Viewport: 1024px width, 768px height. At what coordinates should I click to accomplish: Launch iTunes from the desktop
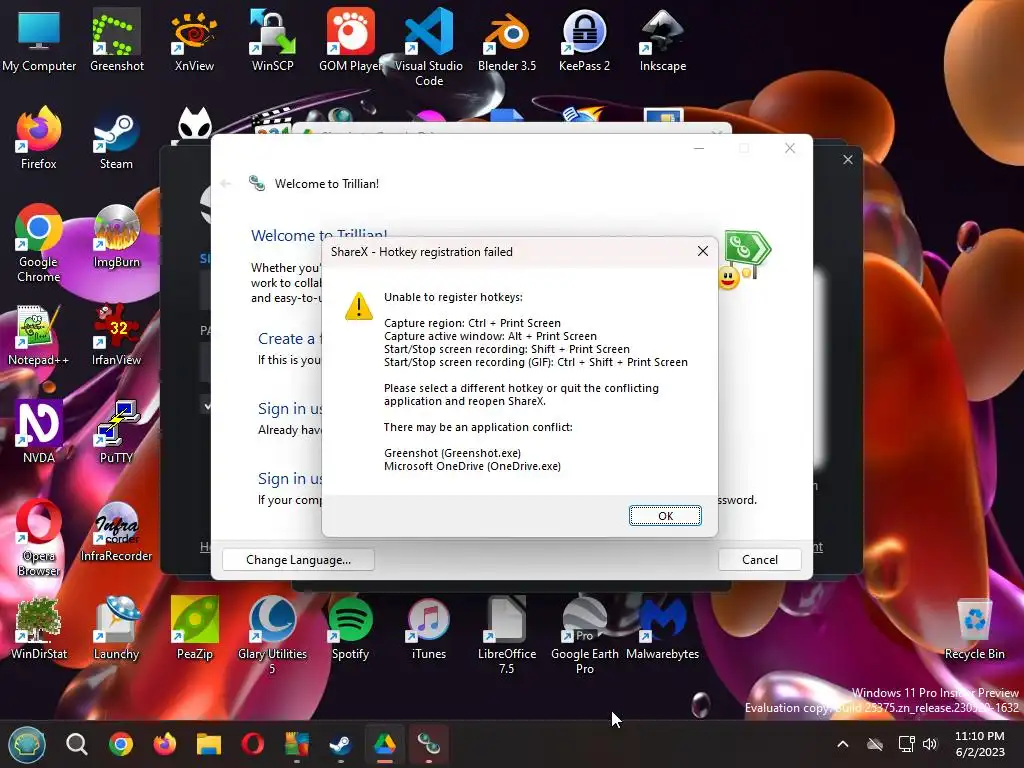428,628
